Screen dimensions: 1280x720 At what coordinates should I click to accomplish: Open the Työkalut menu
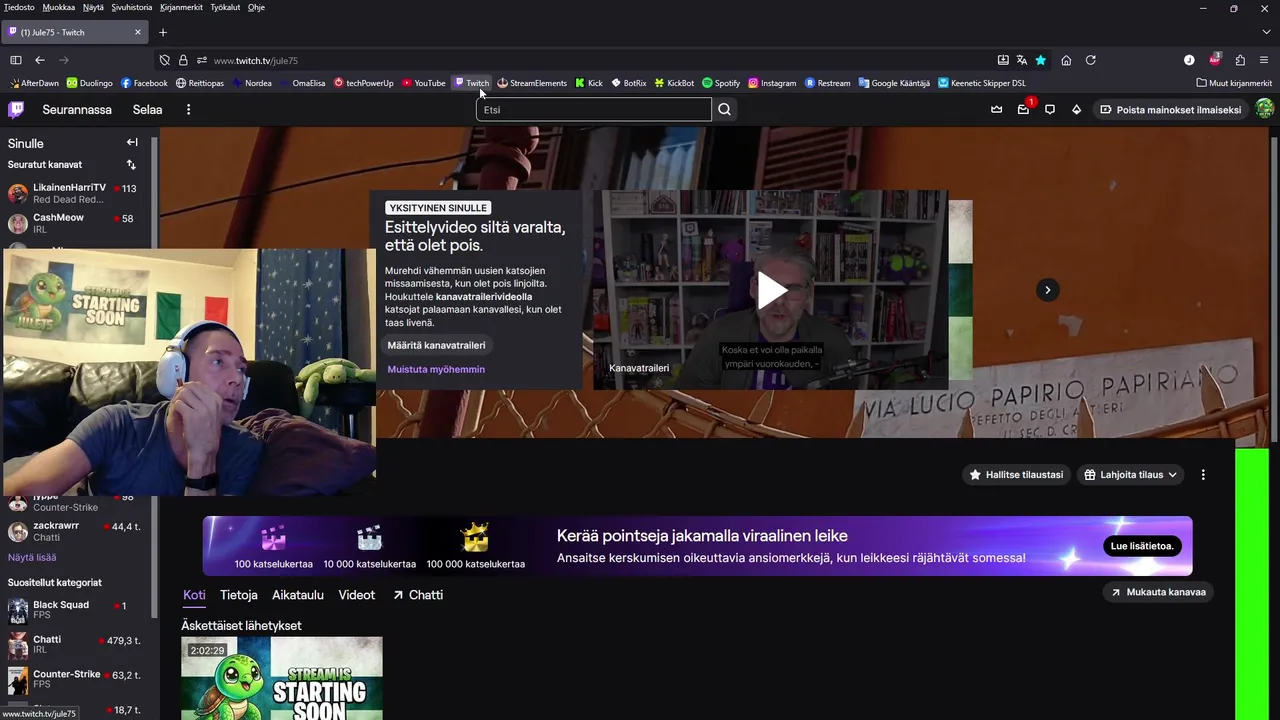tap(225, 7)
